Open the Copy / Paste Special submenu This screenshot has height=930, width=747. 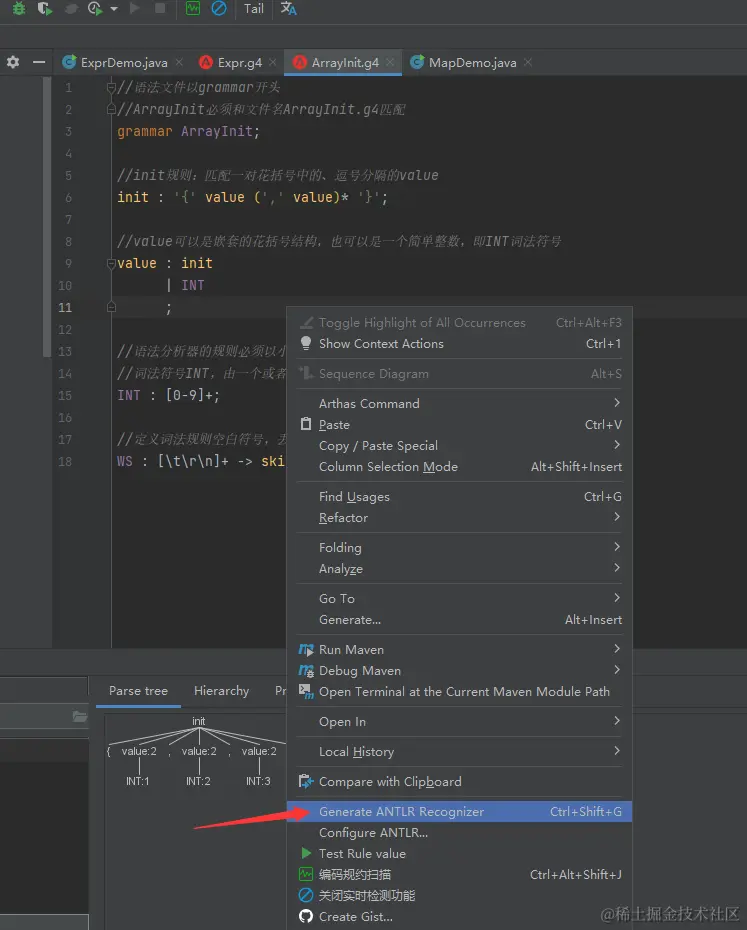(459, 445)
